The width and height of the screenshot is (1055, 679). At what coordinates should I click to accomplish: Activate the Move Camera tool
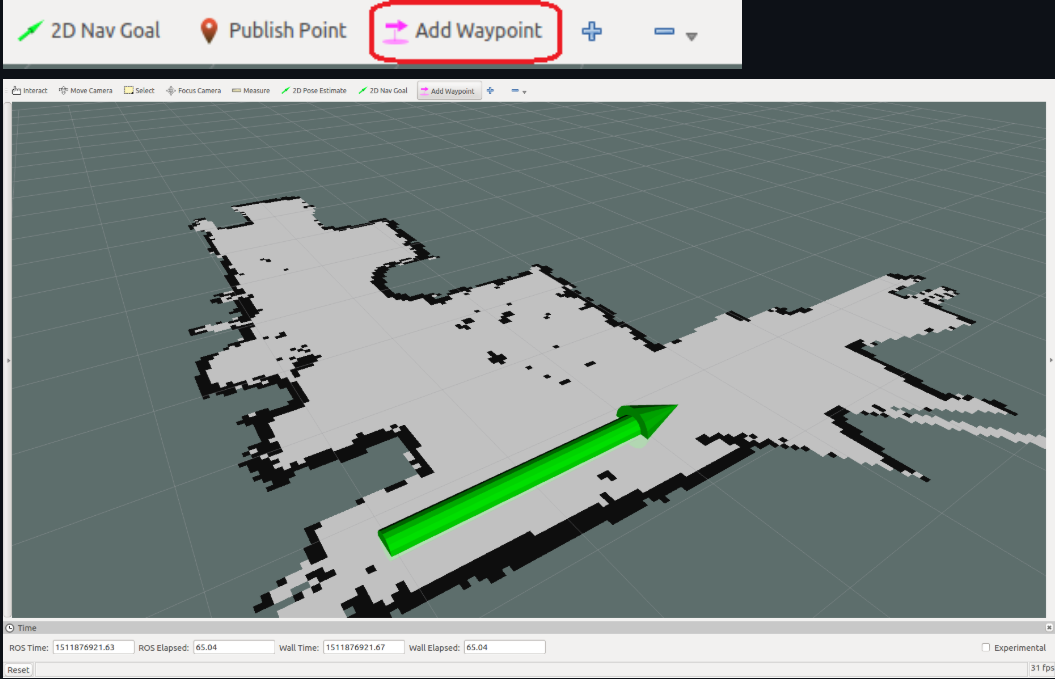(85, 90)
